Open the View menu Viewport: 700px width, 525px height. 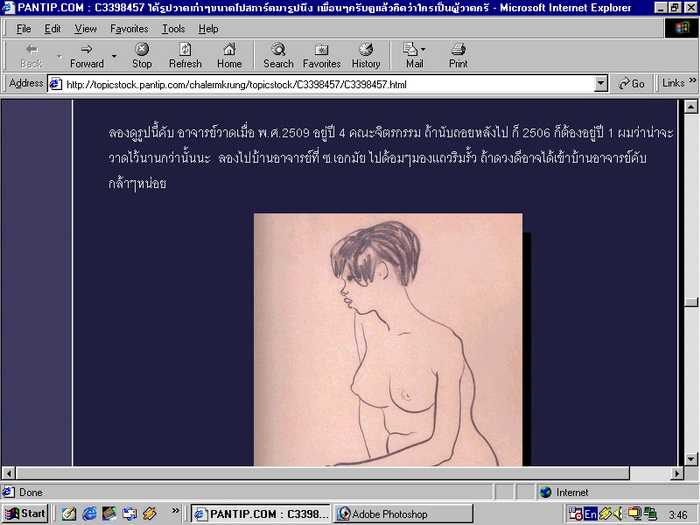85,29
